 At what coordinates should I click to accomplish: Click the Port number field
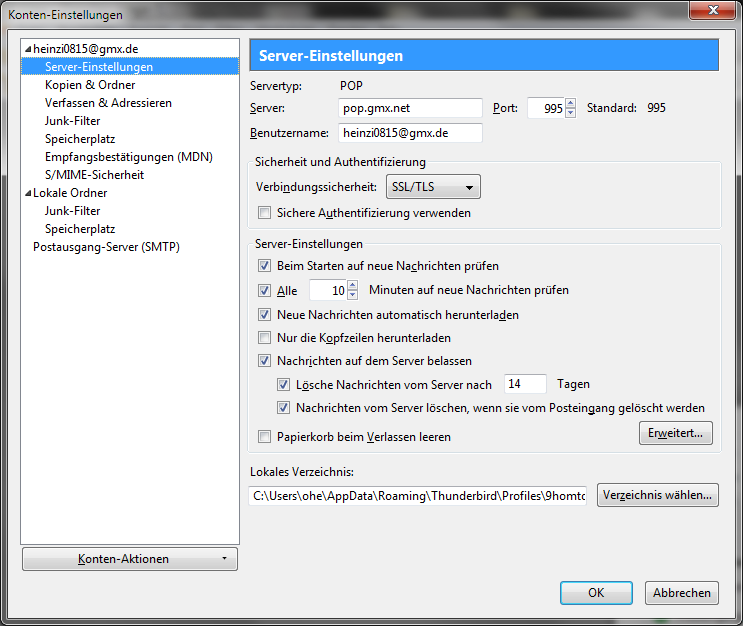(x=546, y=108)
